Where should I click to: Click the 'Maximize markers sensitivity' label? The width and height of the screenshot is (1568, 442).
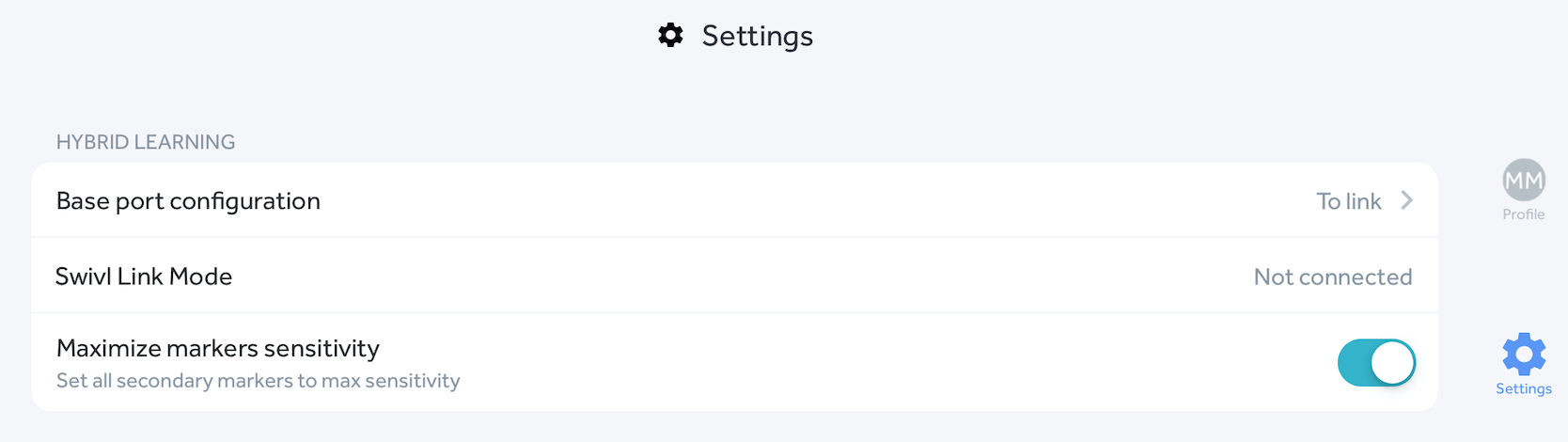(x=218, y=348)
